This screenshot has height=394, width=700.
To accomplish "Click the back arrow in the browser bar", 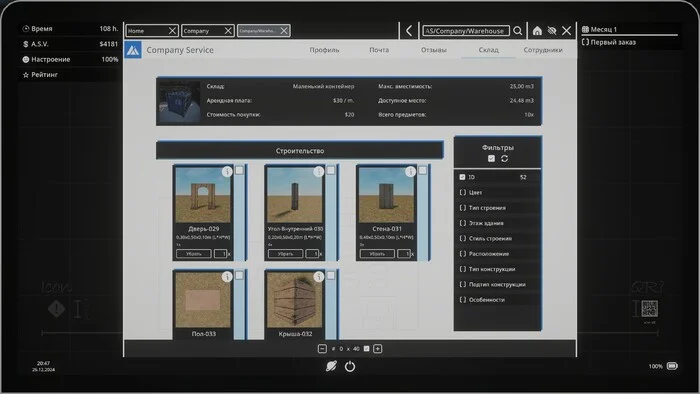I will (409, 31).
